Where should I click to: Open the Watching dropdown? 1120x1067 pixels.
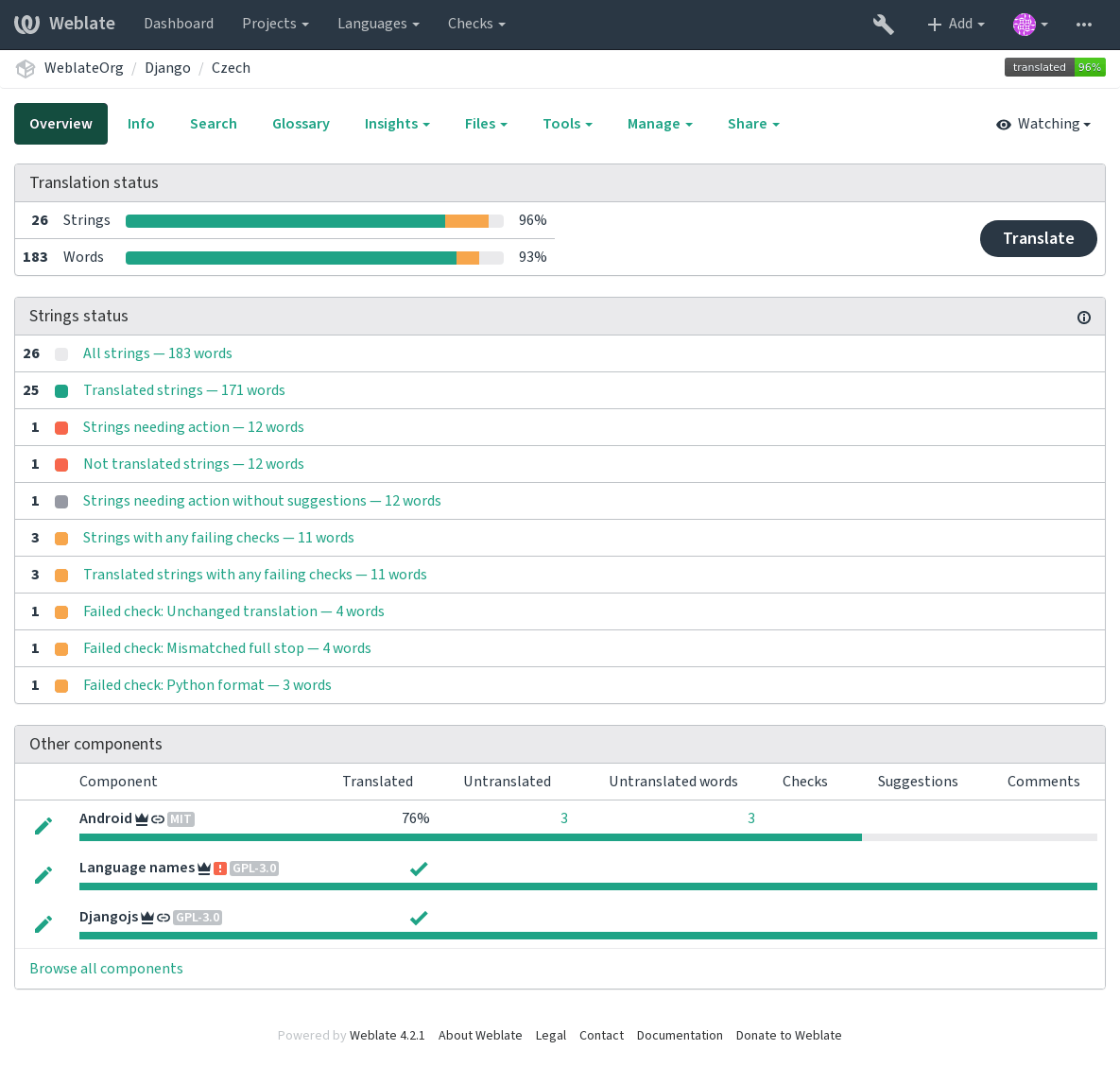(x=1043, y=124)
